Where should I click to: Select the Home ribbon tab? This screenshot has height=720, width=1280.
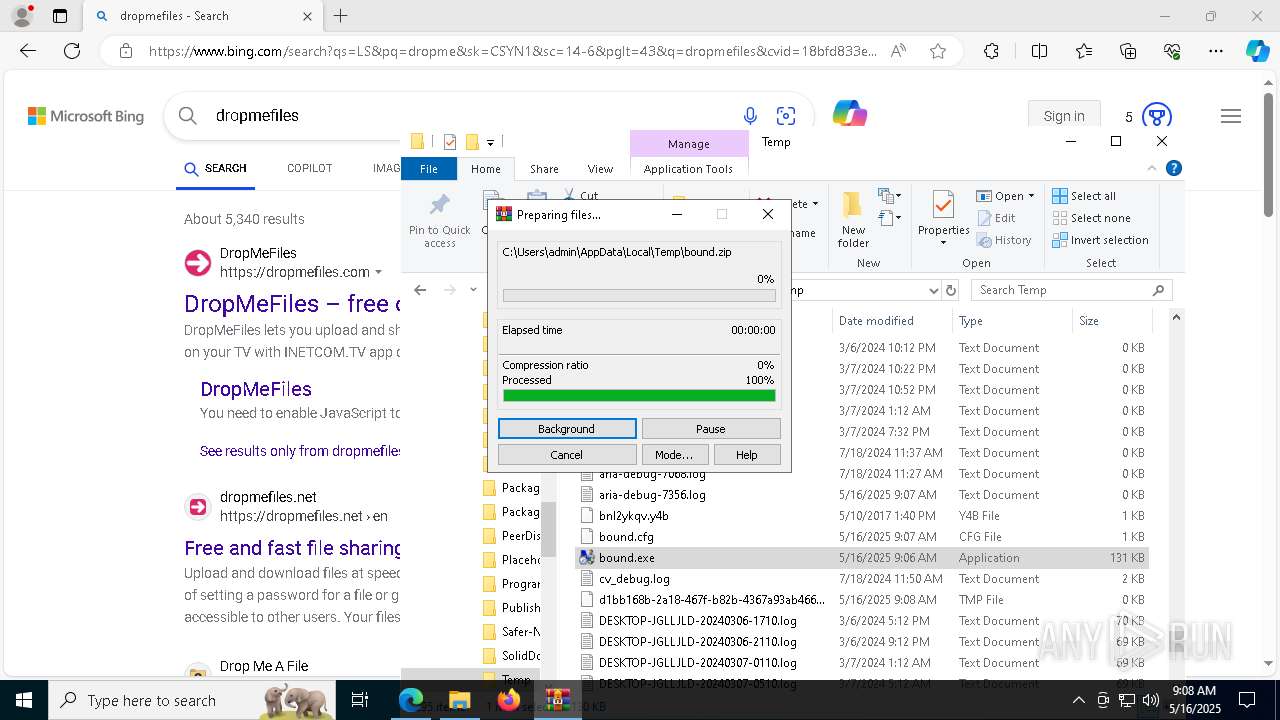point(486,169)
